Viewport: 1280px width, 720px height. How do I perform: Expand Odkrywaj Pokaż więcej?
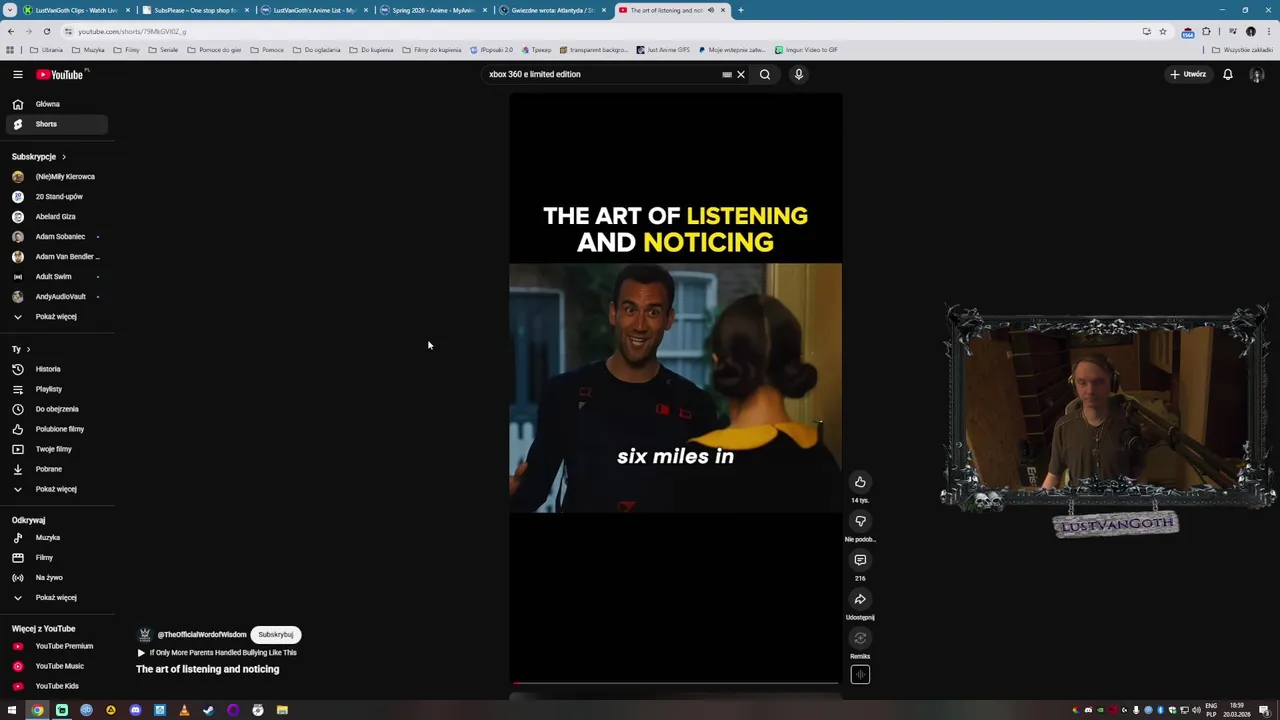click(54, 597)
